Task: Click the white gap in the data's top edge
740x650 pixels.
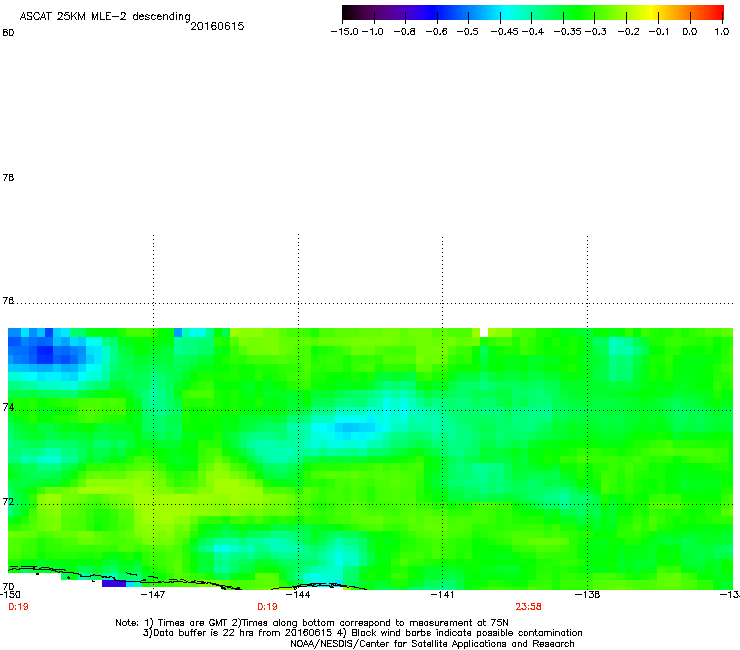Action: coord(484,332)
